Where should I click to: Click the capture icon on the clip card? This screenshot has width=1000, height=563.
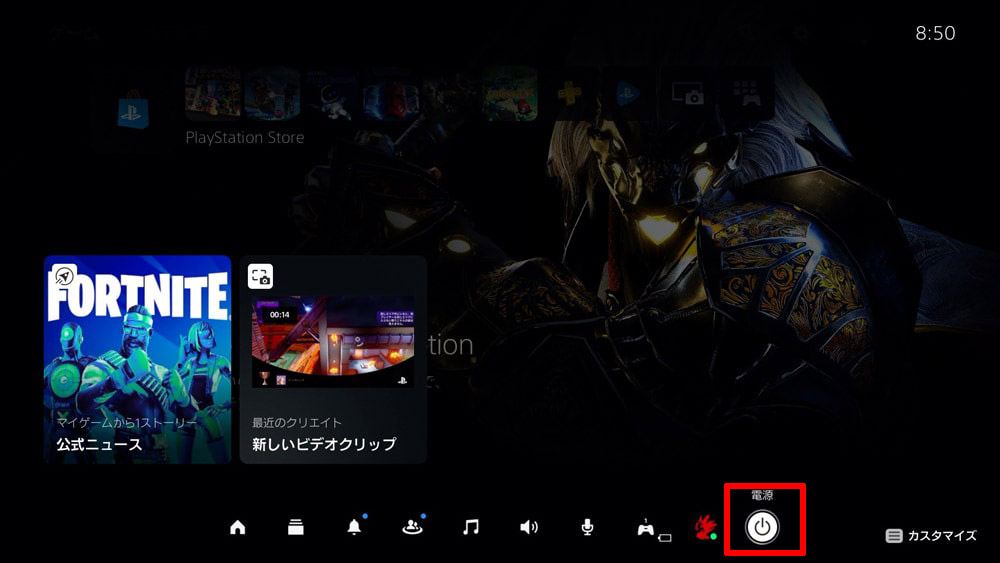(260, 277)
